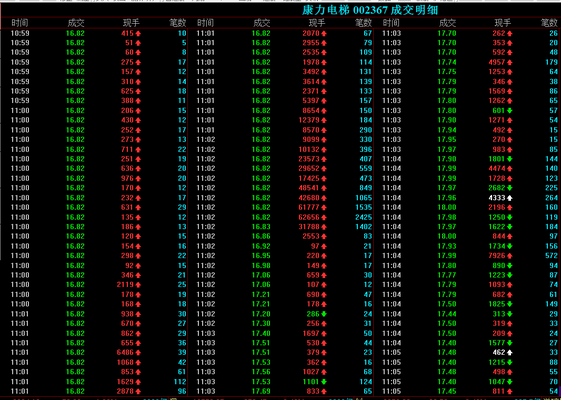
Task: Click the volume cell 48541
Action: (309, 188)
